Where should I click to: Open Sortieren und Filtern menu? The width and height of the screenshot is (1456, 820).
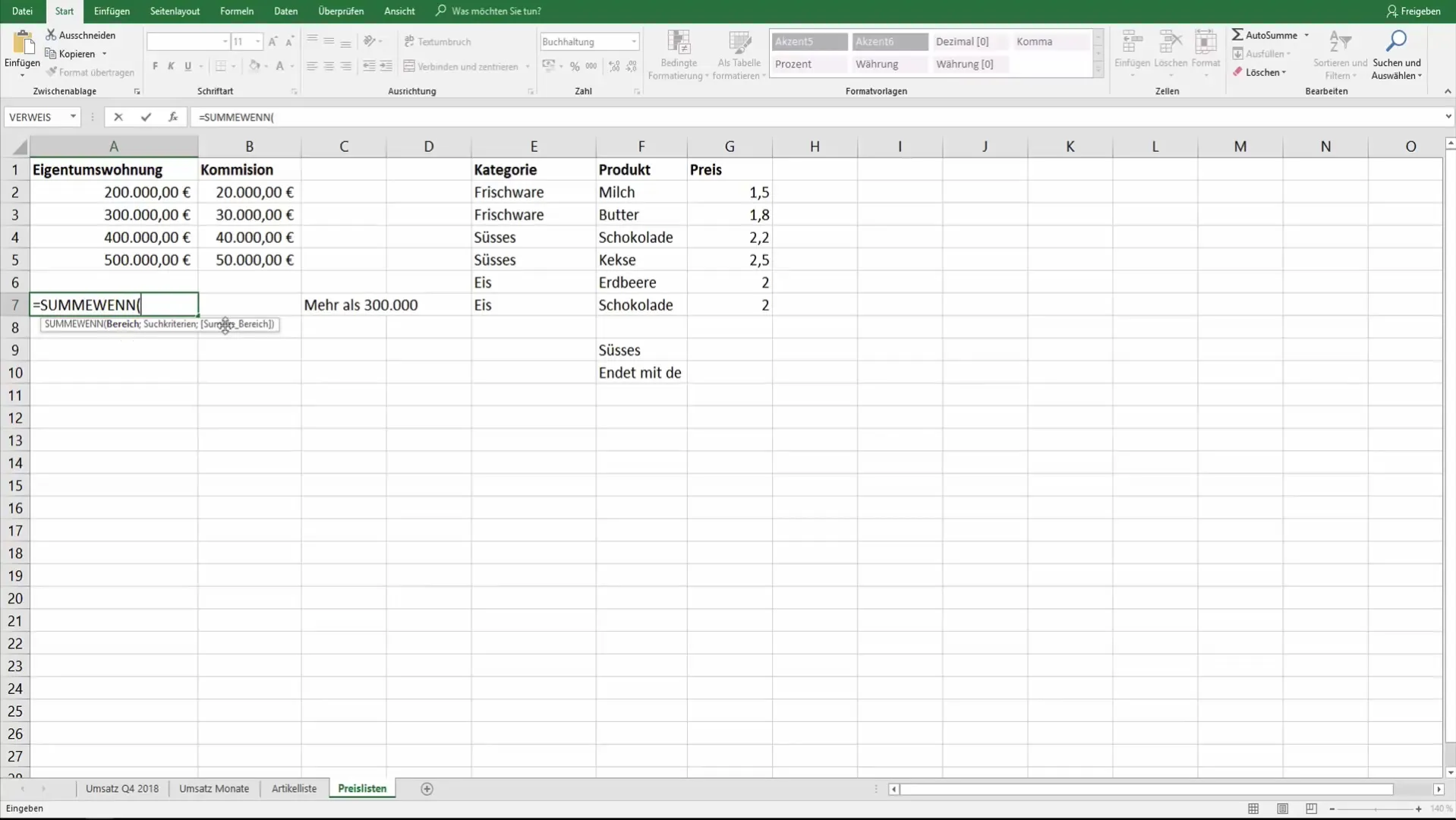point(1340,55)
